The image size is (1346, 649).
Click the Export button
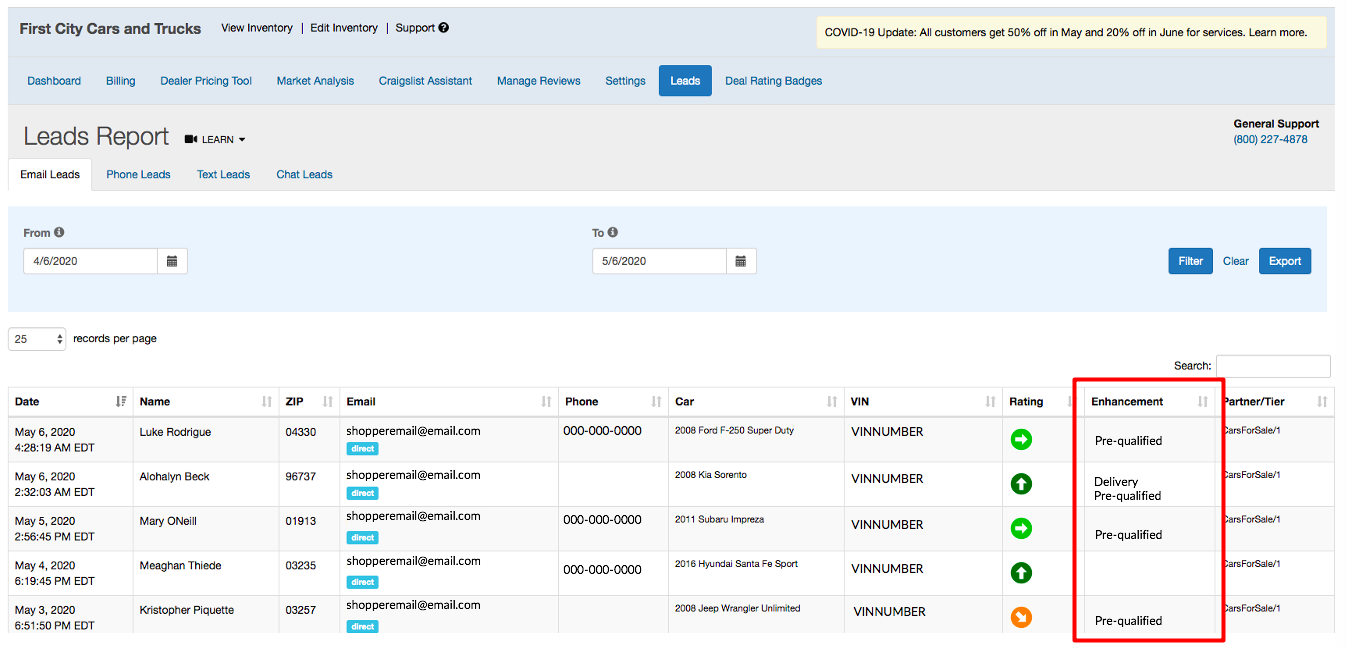1285,261
